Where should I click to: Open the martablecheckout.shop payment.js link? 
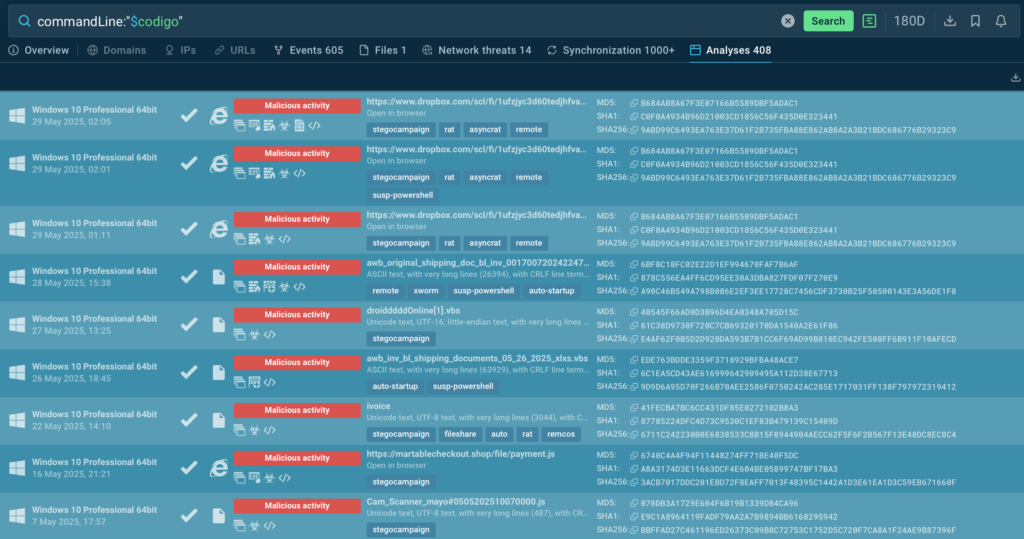pos(460,454)
